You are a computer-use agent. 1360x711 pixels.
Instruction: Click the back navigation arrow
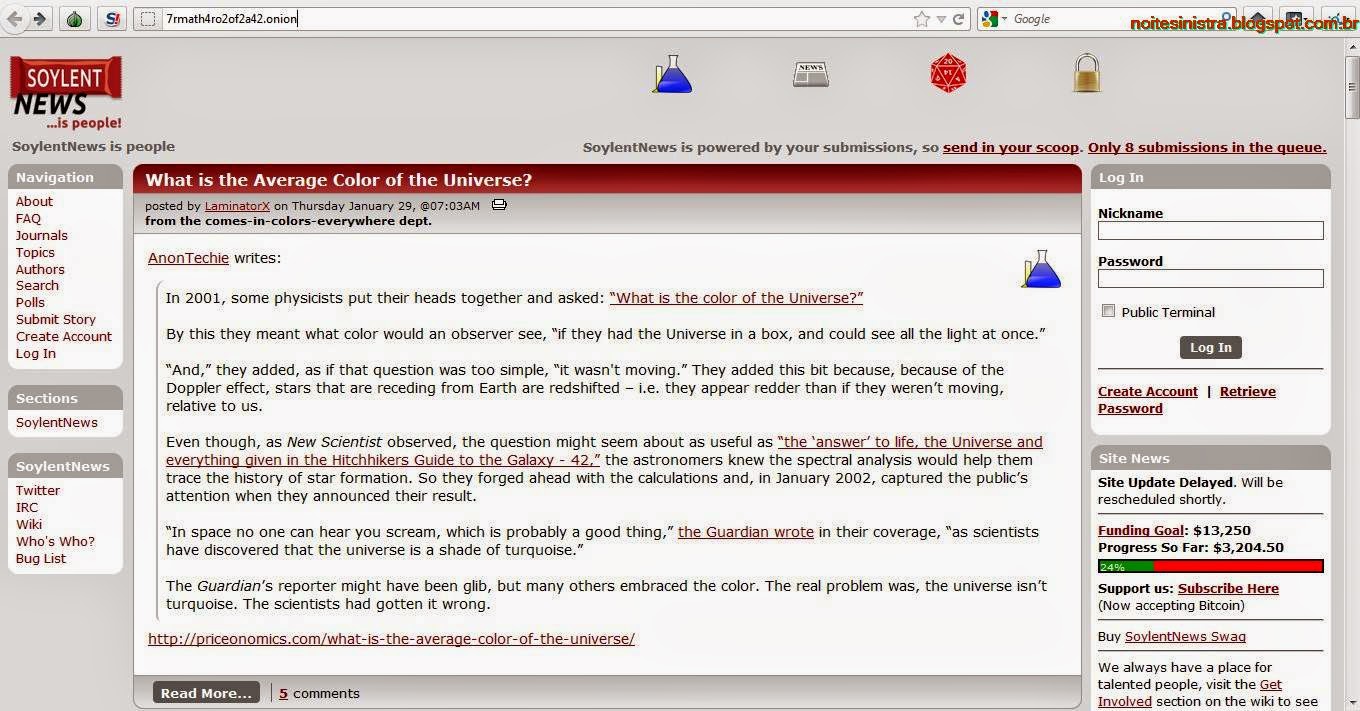click(14, 18)
